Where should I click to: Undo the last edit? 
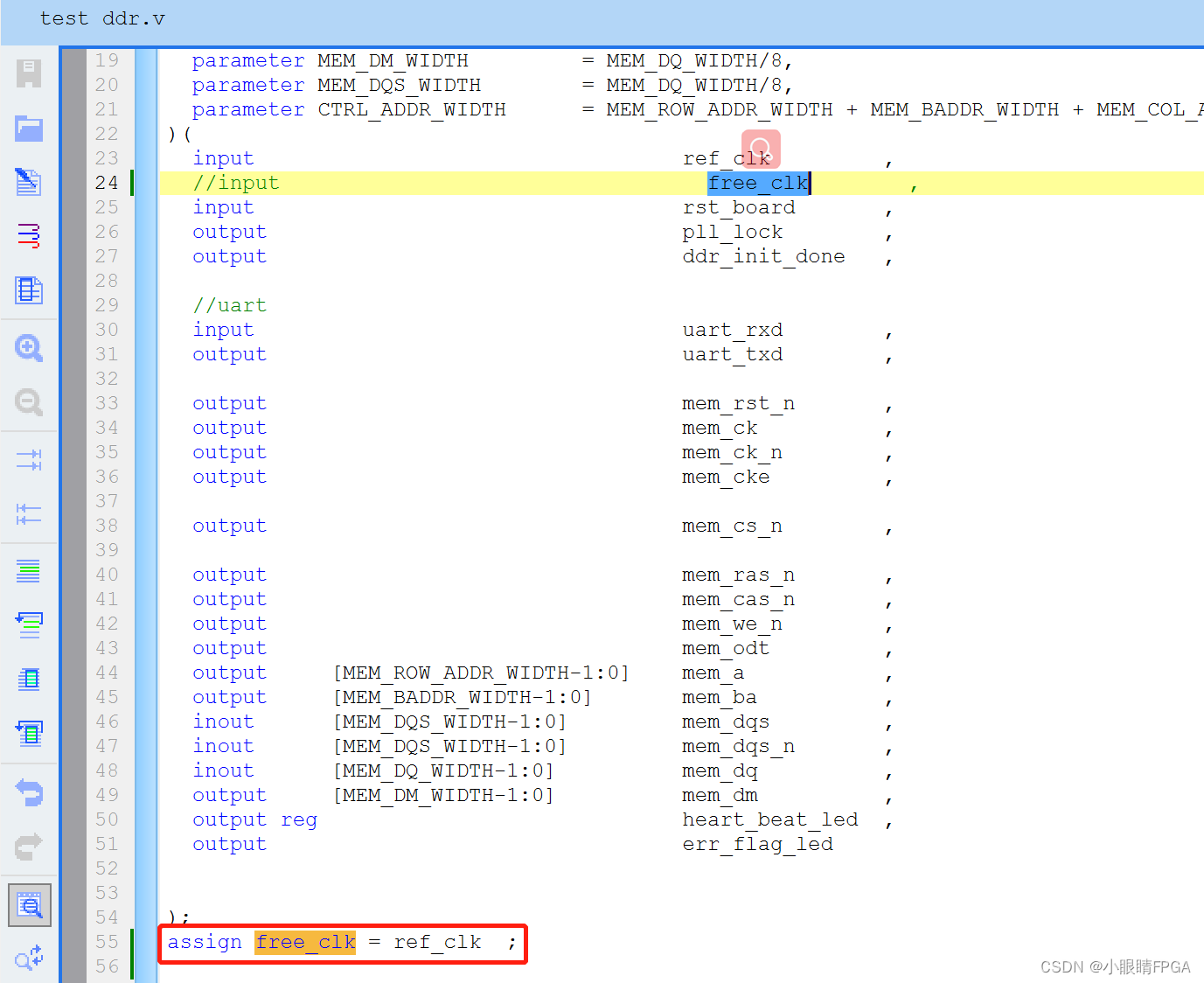(x=29, y=792)
